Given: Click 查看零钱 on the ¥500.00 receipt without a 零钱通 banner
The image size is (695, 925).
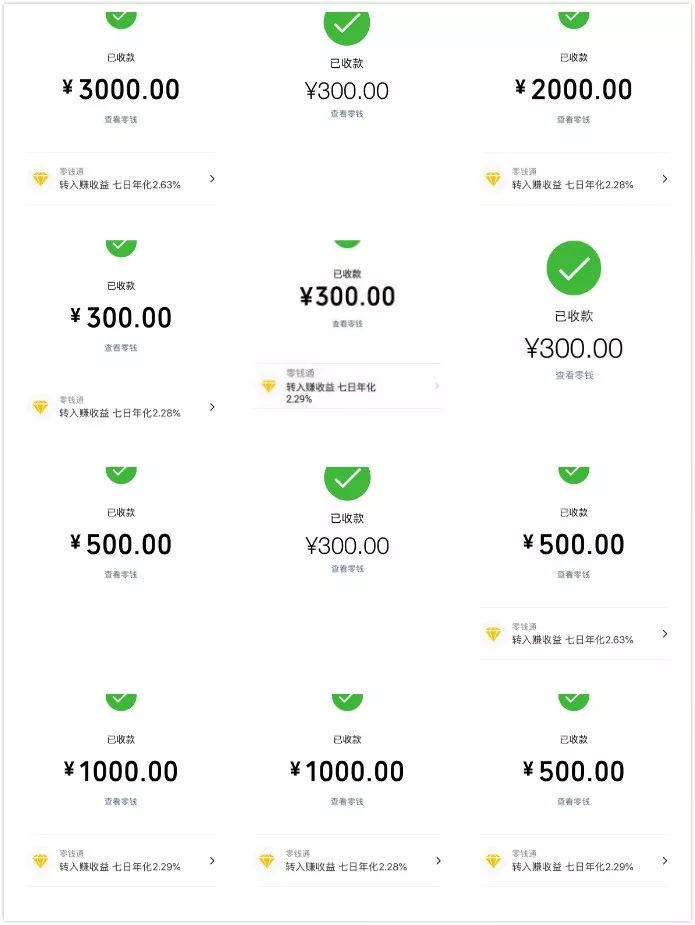Looking at the screenshot, I should pyautogui.click(x=121, y=575).
